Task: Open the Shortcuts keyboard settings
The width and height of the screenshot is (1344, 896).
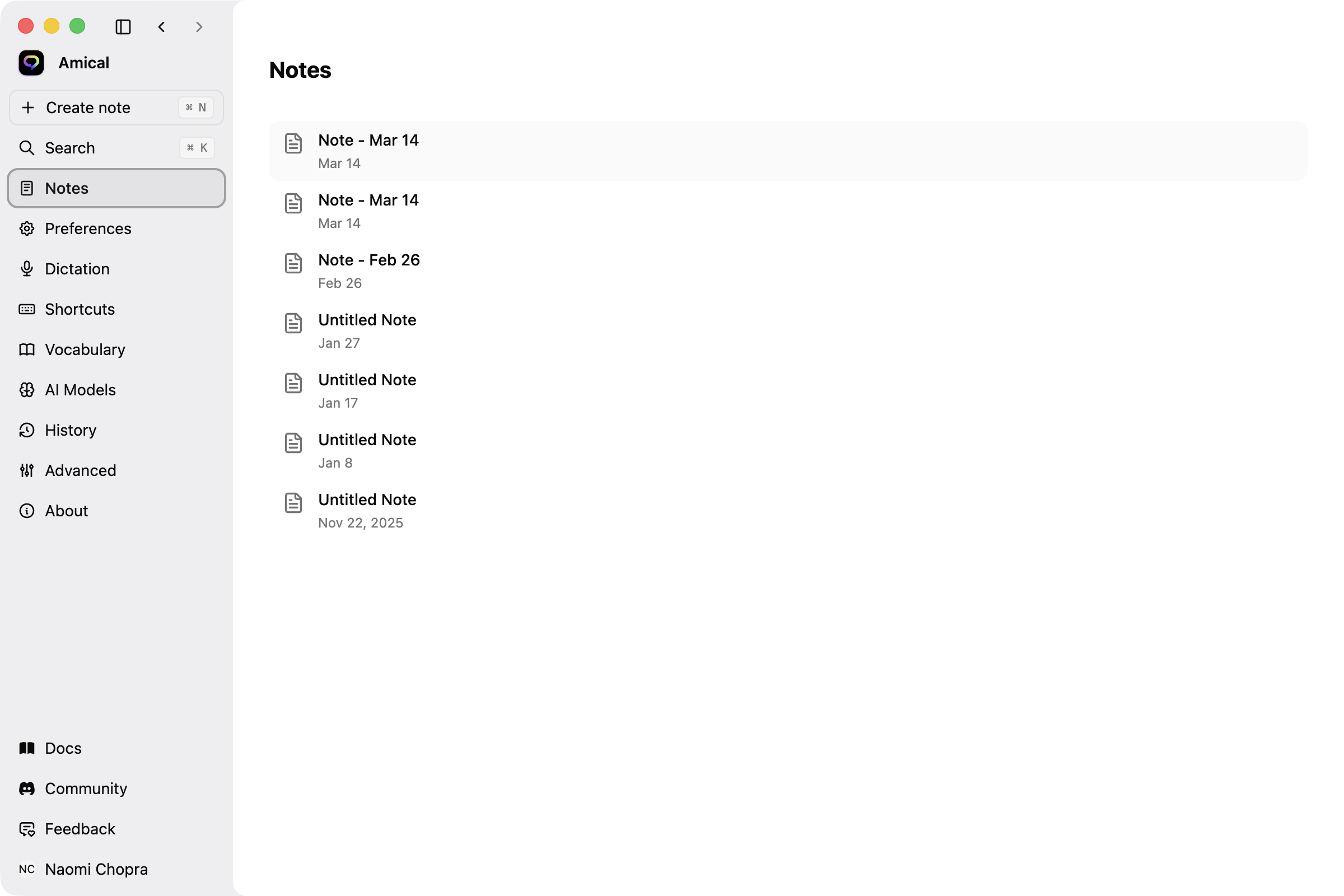Action: pyautogui.click(x=80, y=309)
